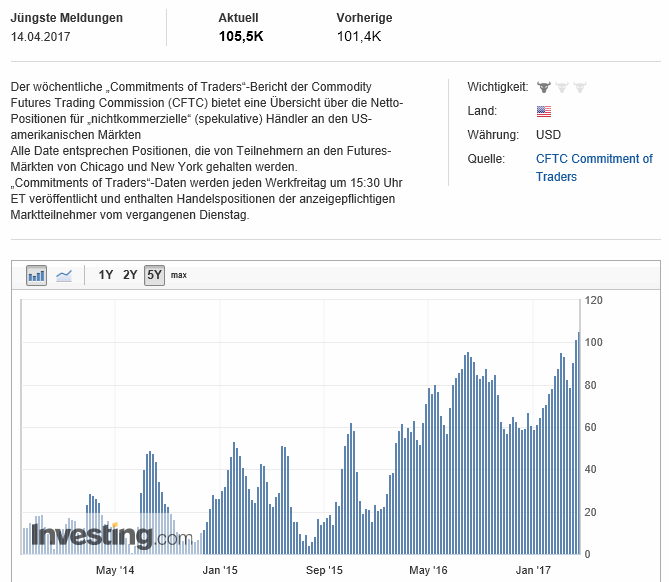
Task: Click the 40 y-axis label
Action: click(x=590, y=469)
